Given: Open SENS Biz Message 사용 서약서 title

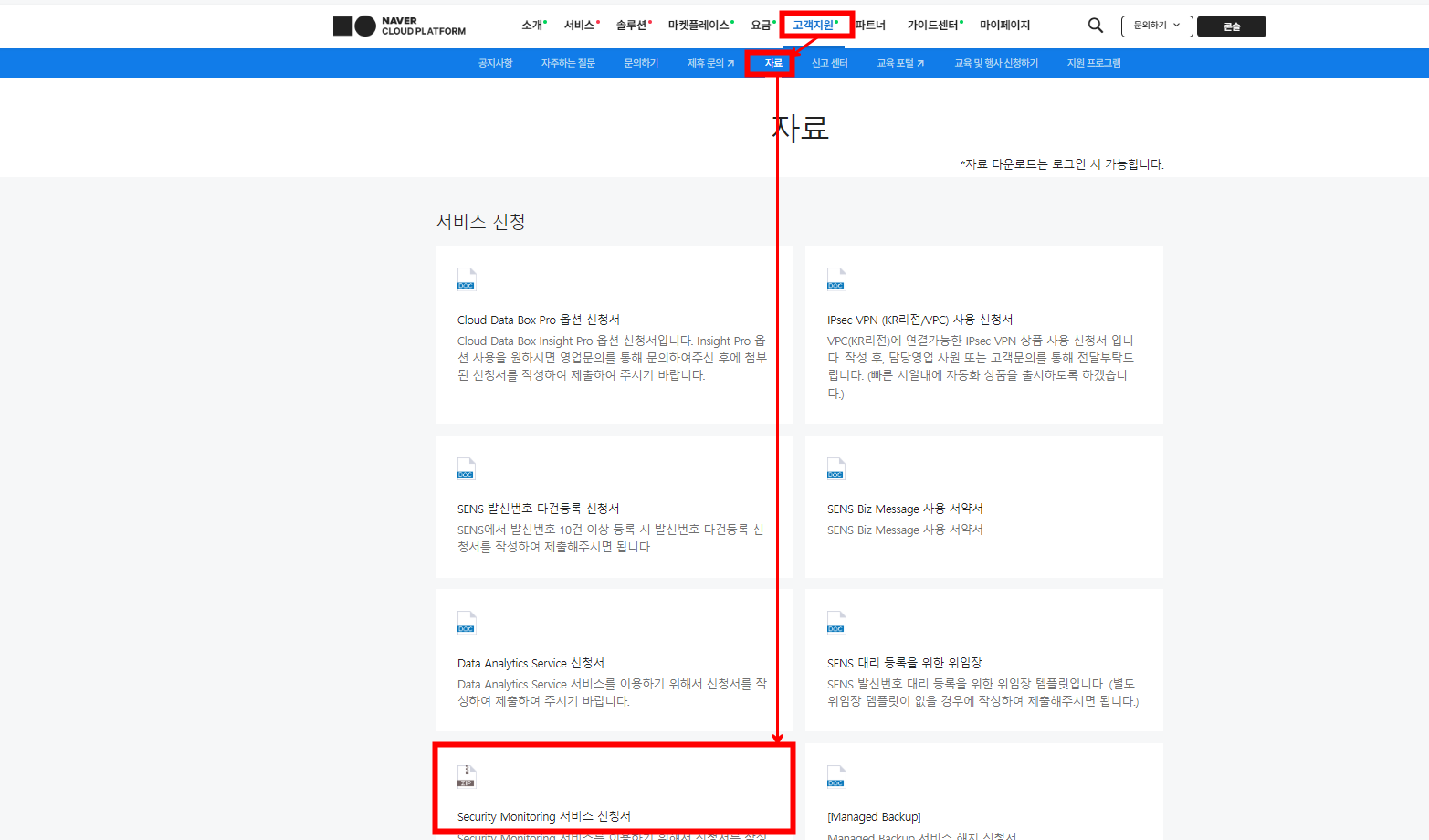Looking at the screenshot, I should click(x=905, y=509).
